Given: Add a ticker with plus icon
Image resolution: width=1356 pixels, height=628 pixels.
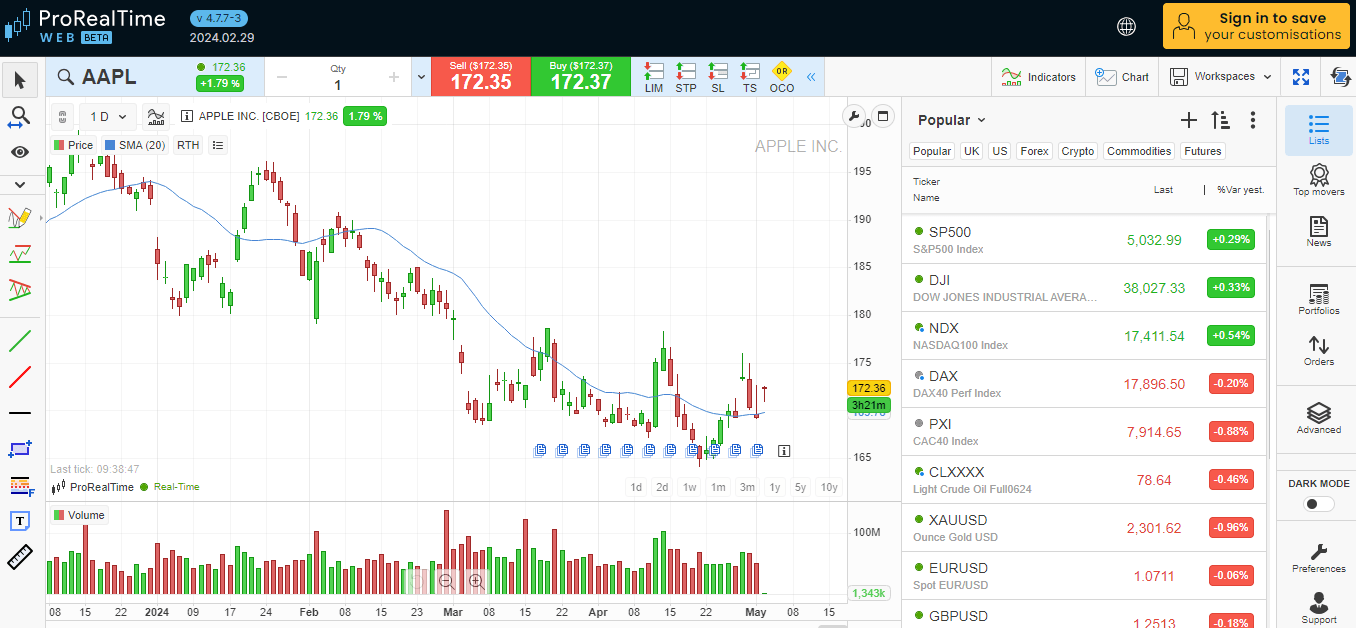Looking at the screenshot, I should (1188, 120).
